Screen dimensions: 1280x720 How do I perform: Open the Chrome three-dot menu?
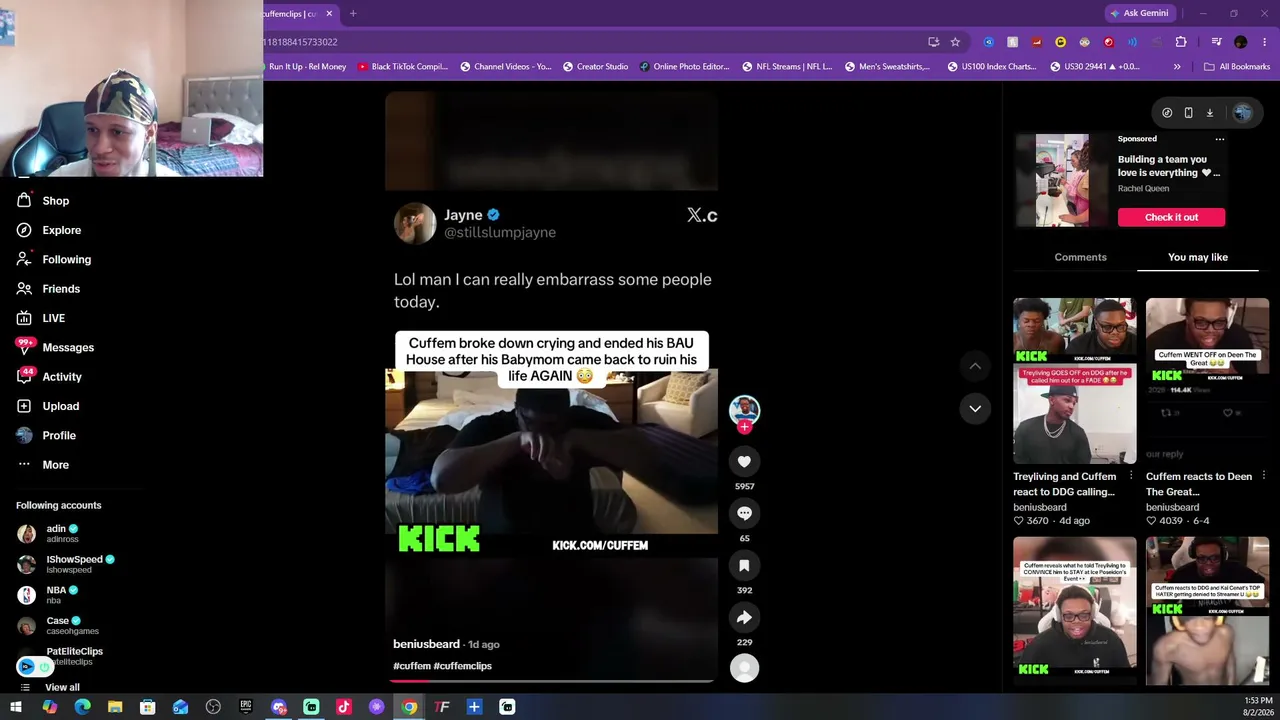tap(1265, 42)
